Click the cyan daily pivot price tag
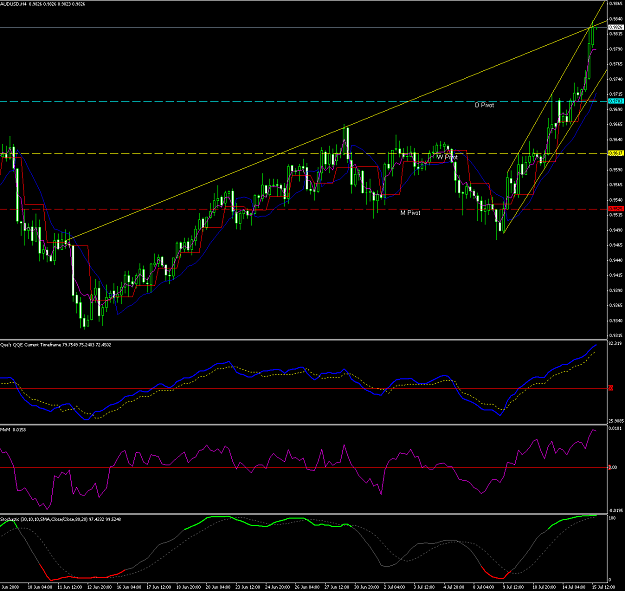This screenshot has height=591, width=625. click(615, 102)
